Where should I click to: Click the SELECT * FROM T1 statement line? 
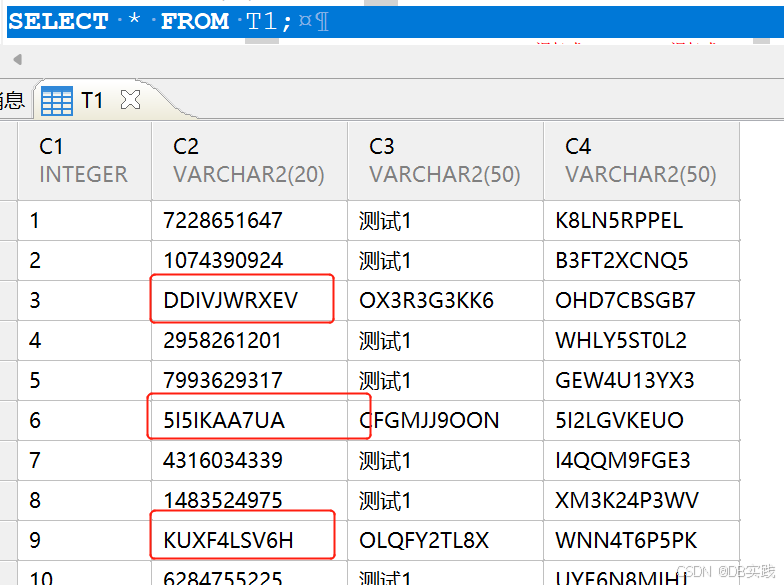coord(395,22)
